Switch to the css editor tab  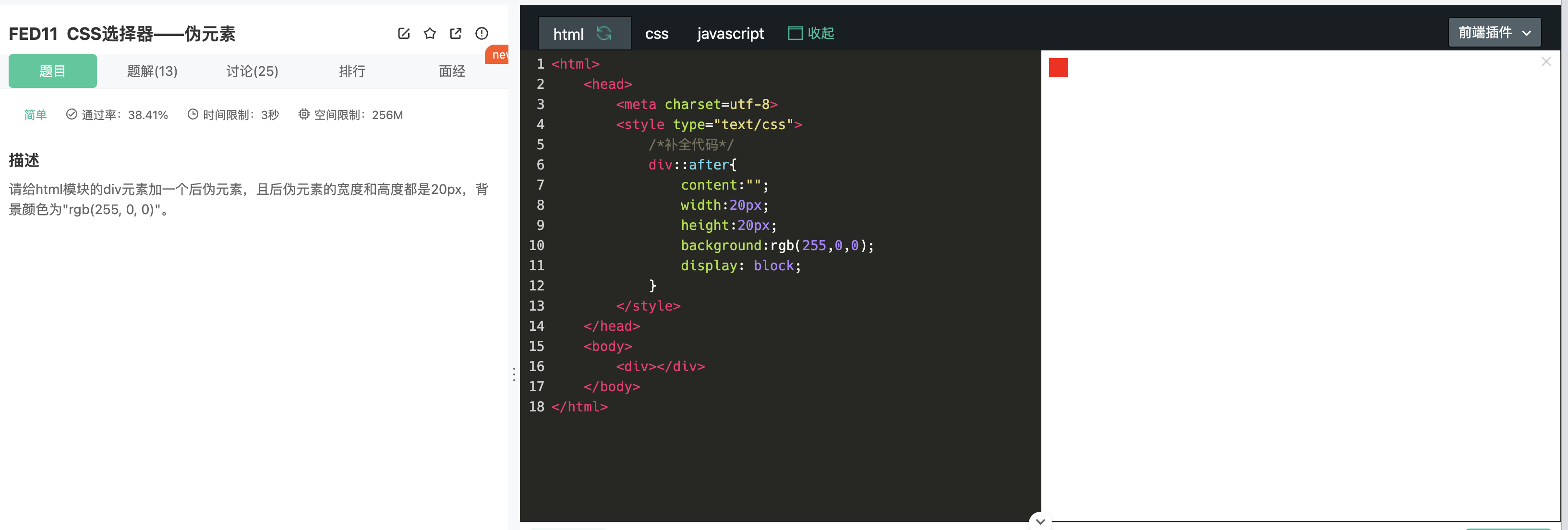tap(656, 34)
